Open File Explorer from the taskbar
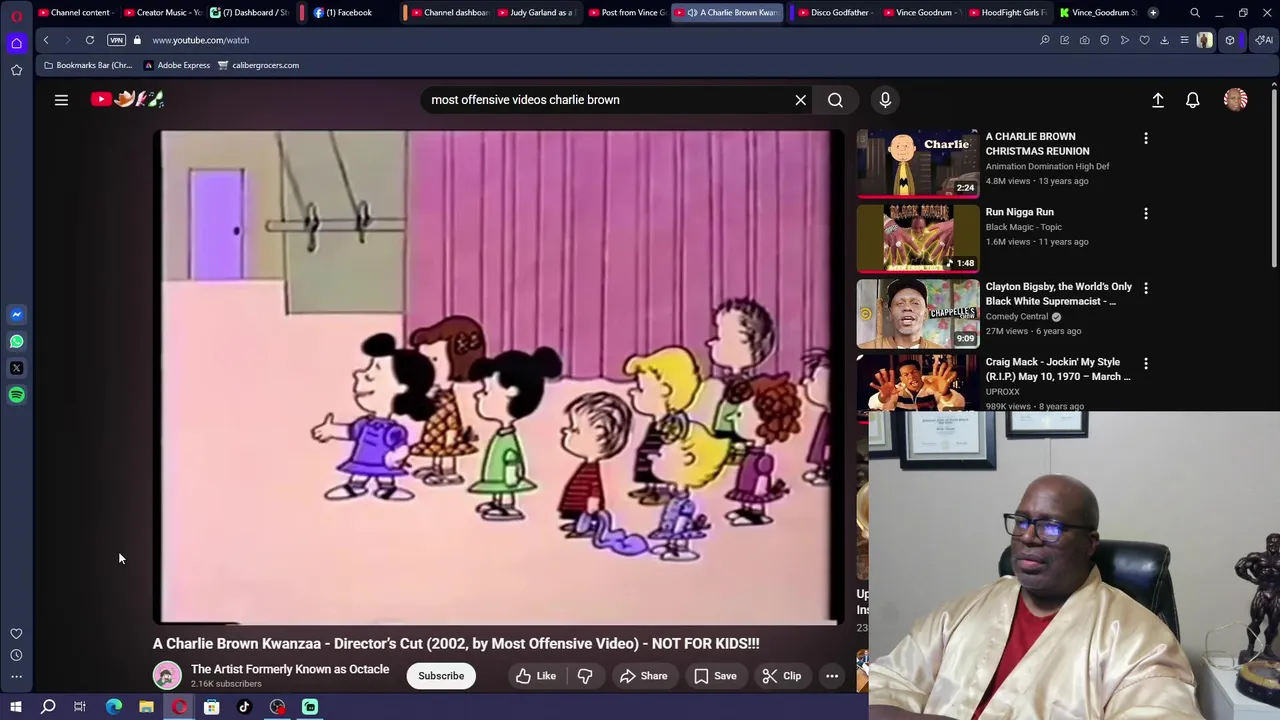 [146, 707]
